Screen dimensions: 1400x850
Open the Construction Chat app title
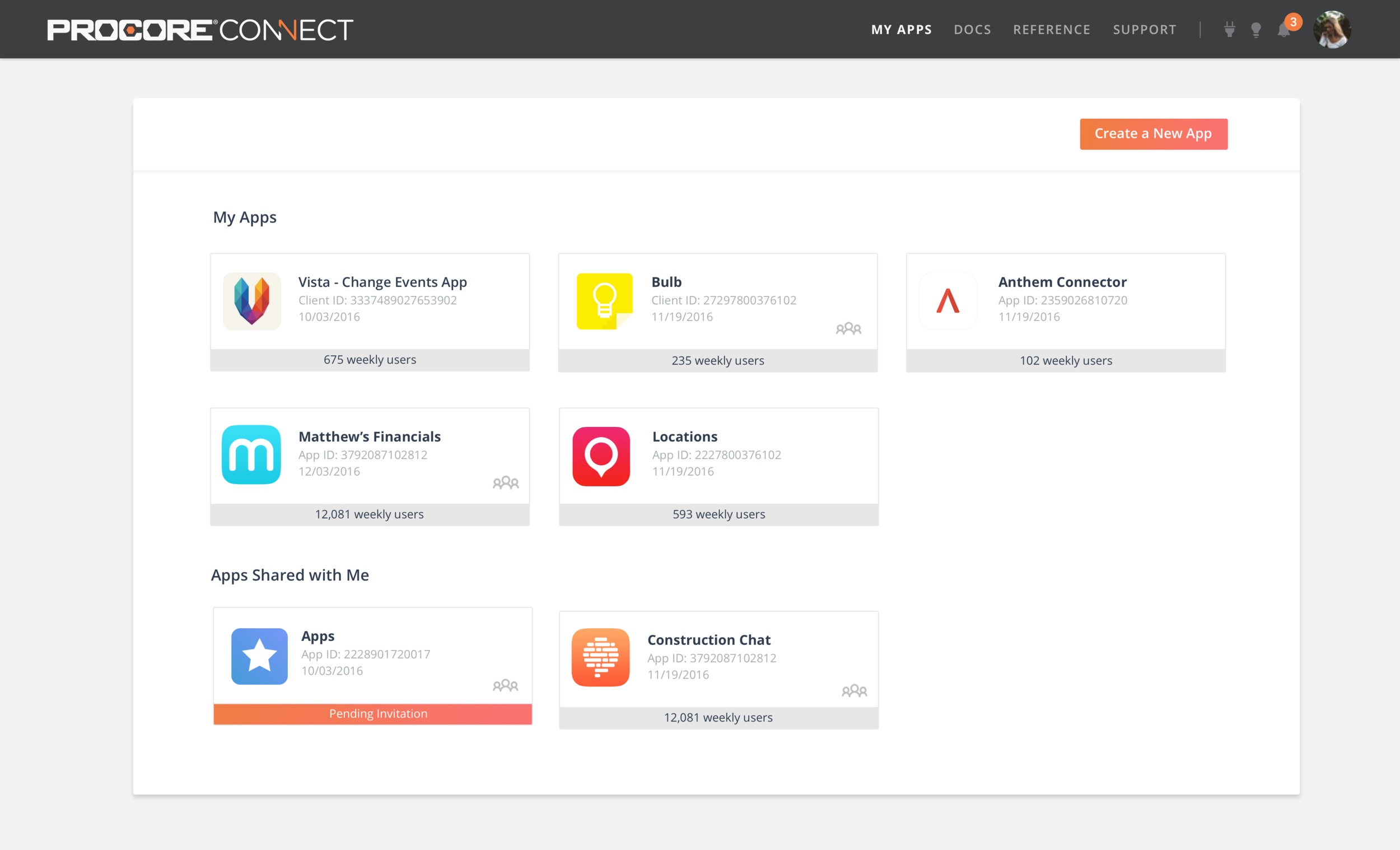[709, 640]
